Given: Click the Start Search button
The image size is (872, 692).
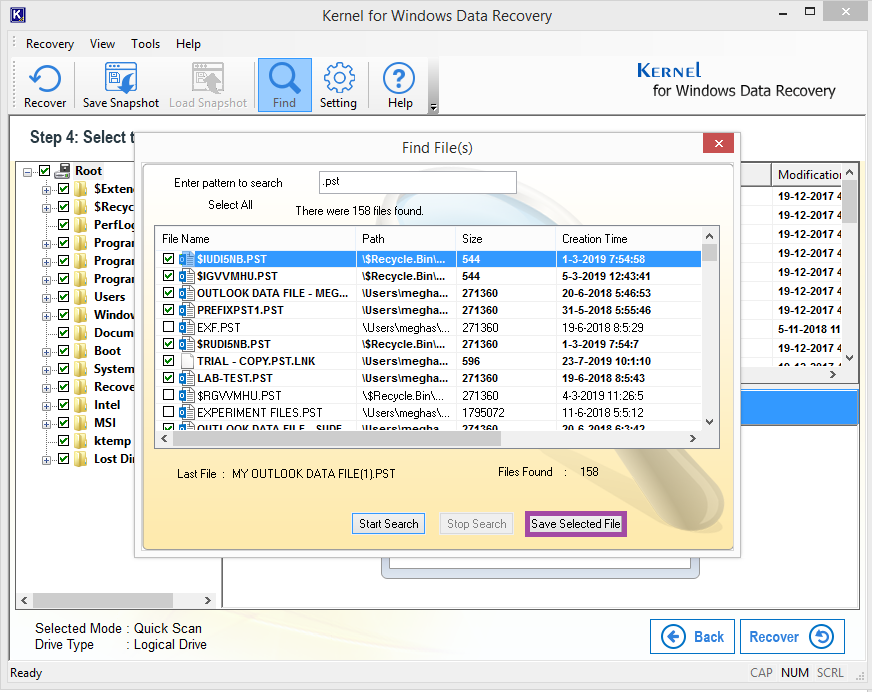Looking at the screenshot, I should click(388, 523).
